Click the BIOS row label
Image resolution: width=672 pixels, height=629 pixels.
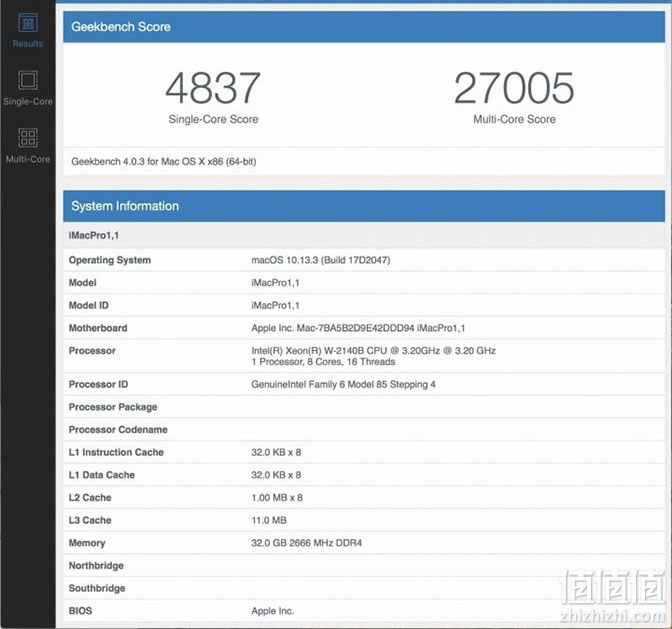[x=80, y=611]
